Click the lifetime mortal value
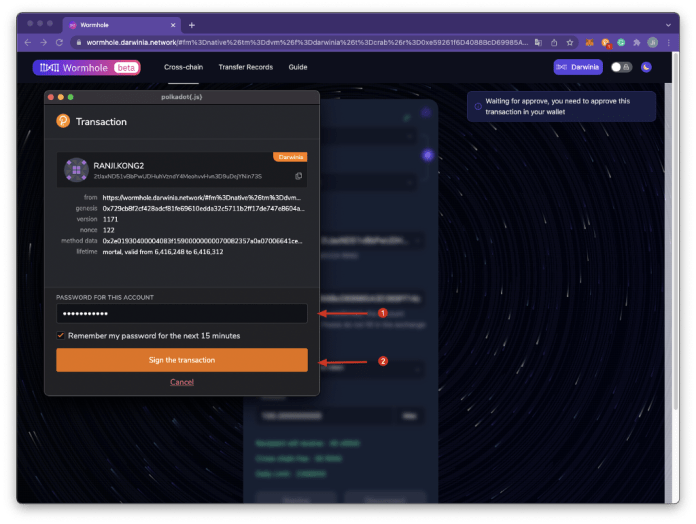Image resolution: width=696 pixels, height=524 pixels. click(163, 252)
